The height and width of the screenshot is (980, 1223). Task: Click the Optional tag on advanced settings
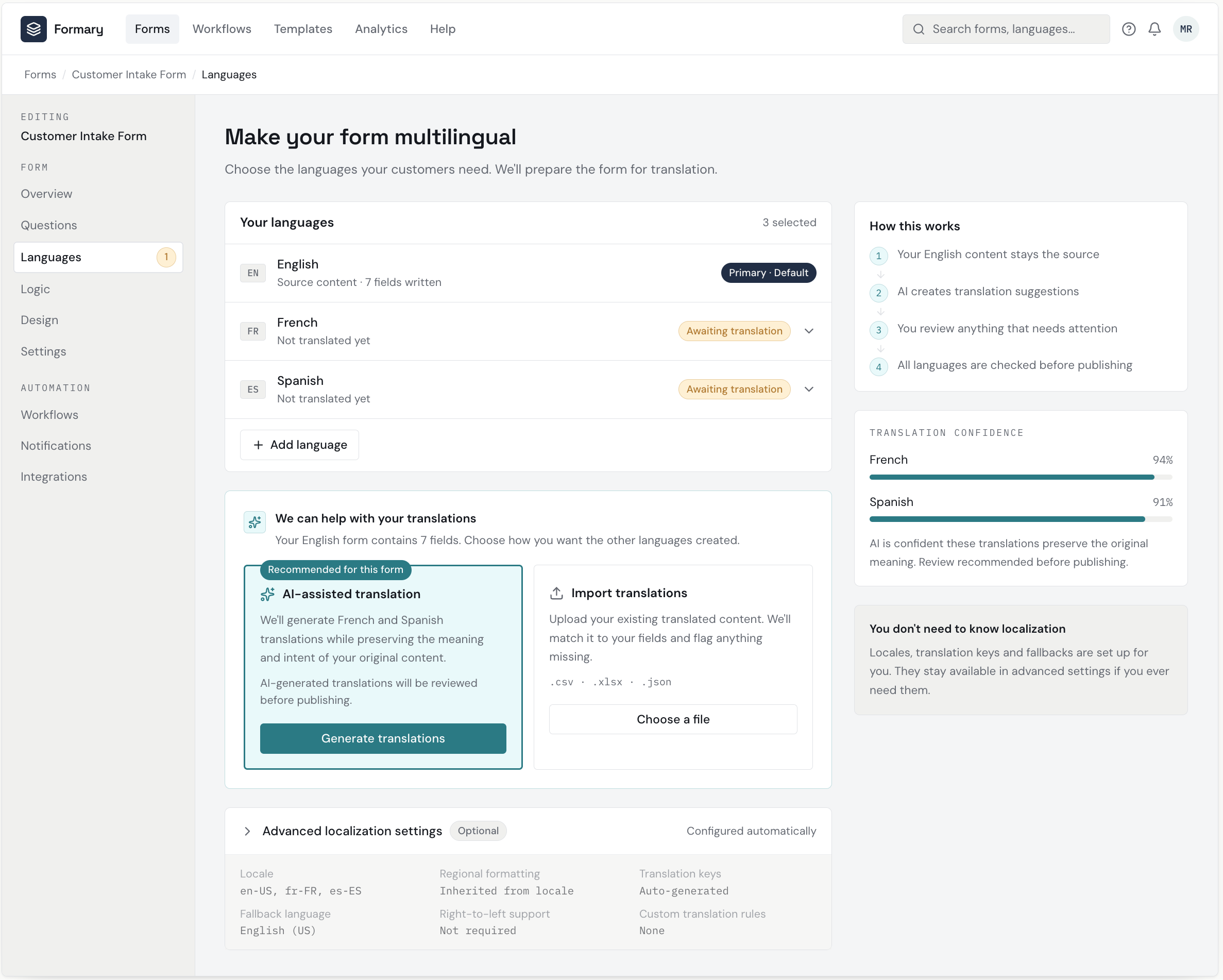pos(478,831)
